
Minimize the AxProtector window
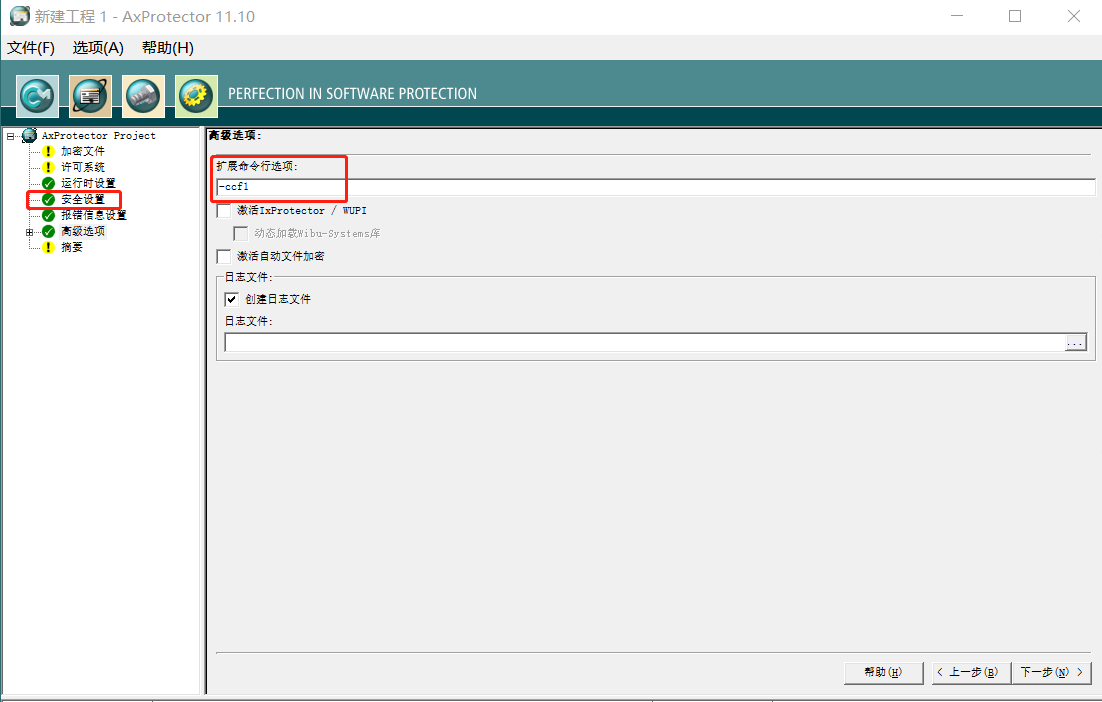coord(957,16)
